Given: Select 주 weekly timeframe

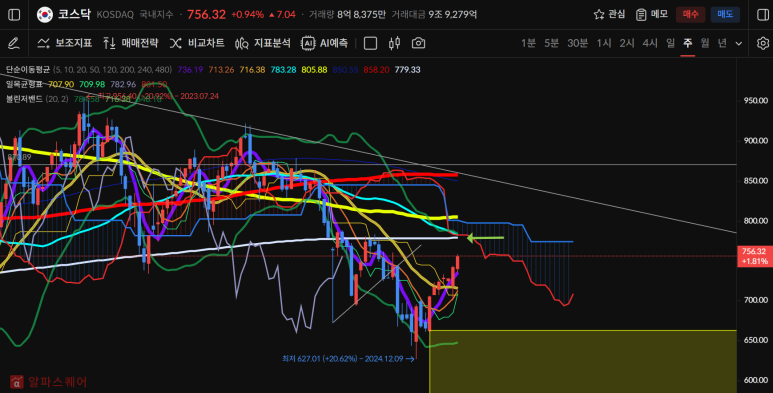Looking at the screenshot, I should coord(688,43).
